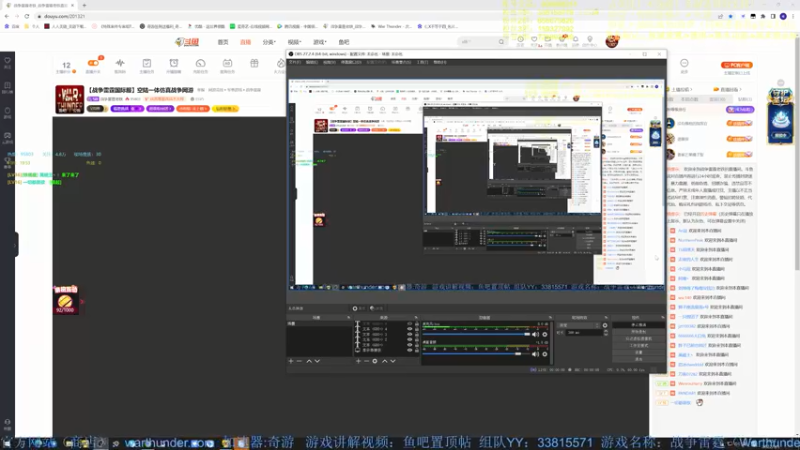The height and width of the screenshot is (450, 800).
Task: Open settings gear of 桌面音频 mixer channel
Action: [x=544, y=354]
